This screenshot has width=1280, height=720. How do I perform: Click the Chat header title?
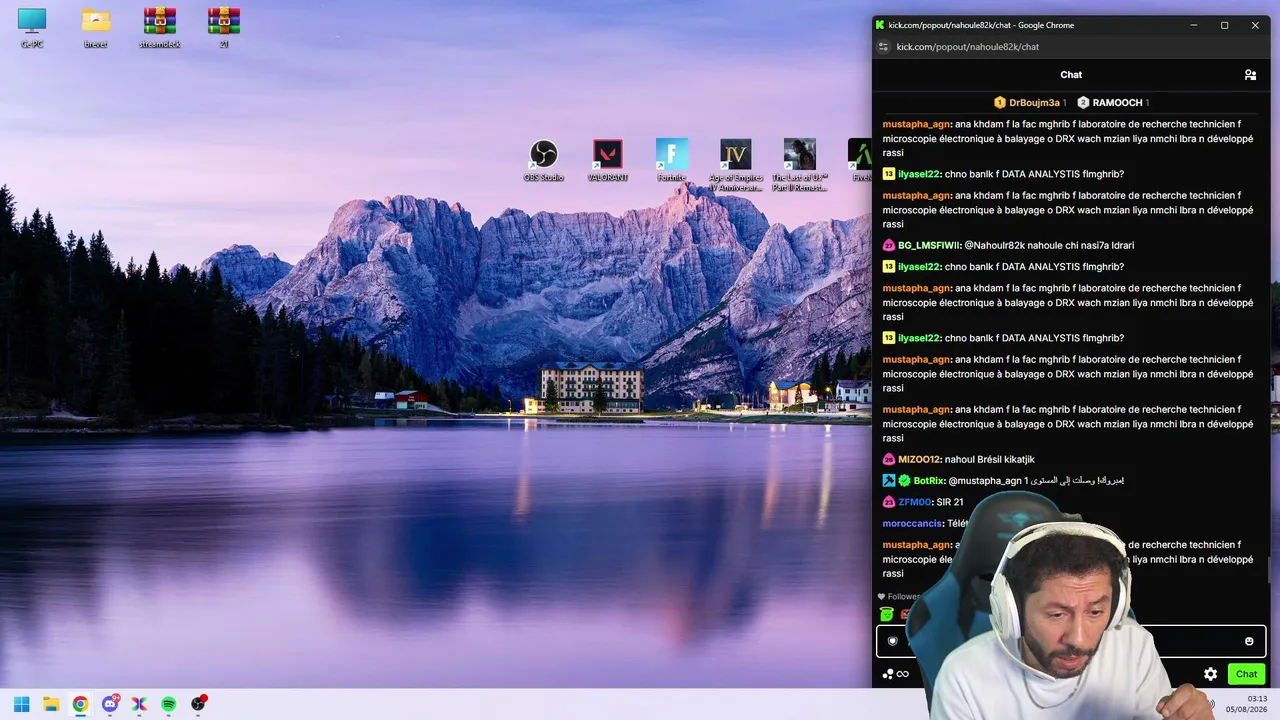tap(1071, 75)
